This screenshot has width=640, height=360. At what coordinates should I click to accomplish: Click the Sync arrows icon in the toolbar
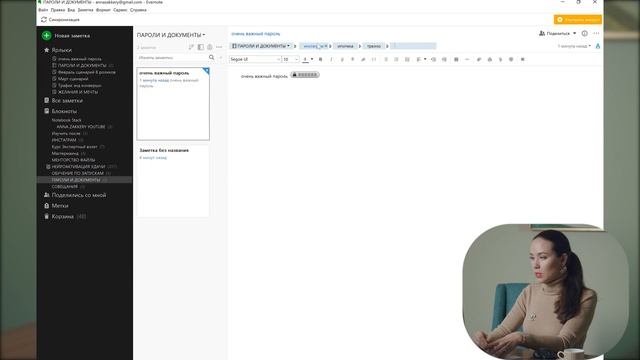(x=44, y=20)
